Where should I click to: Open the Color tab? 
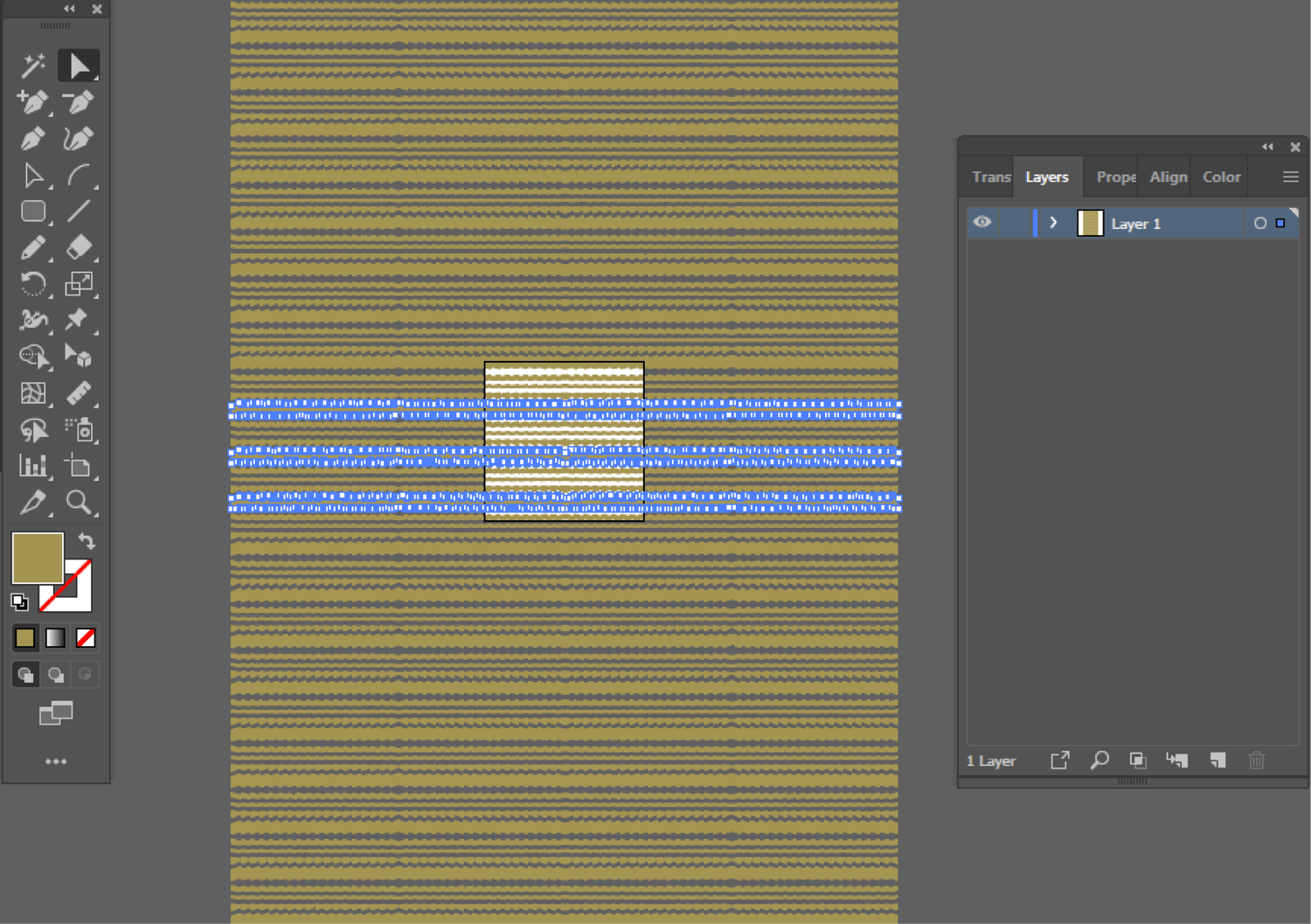click(x=1221, y=177)
